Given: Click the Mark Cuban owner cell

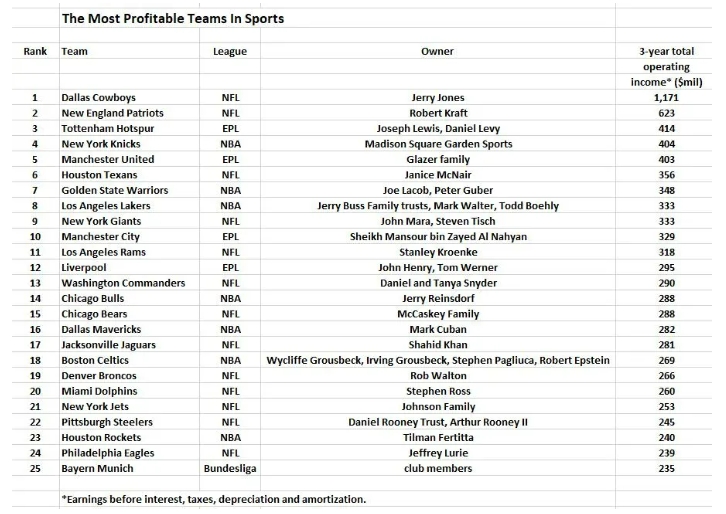Looking at the screenshot, I should click(438, 329).
